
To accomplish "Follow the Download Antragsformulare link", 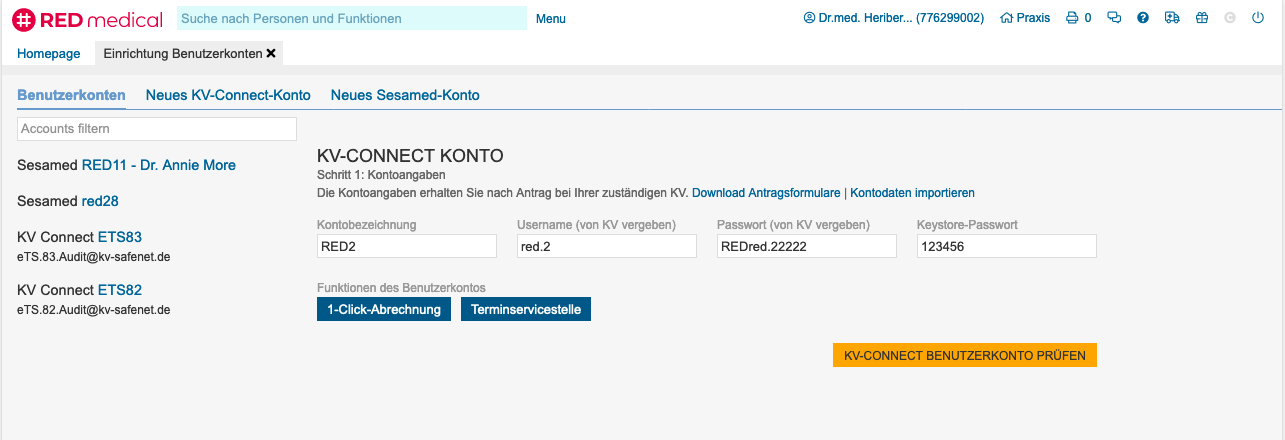I will tap(766, 192).
